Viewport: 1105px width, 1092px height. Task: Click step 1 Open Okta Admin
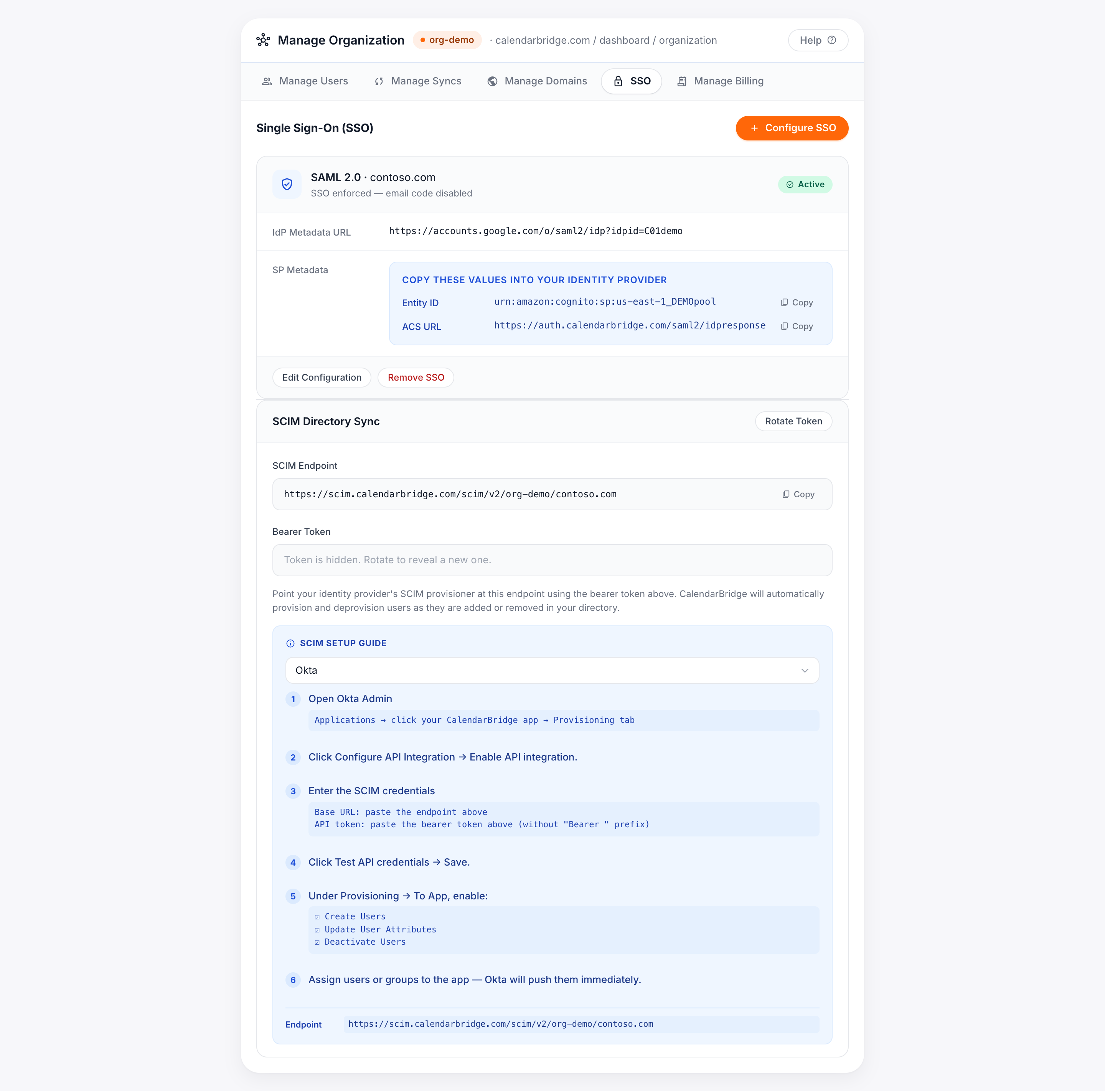coord(350,699)
